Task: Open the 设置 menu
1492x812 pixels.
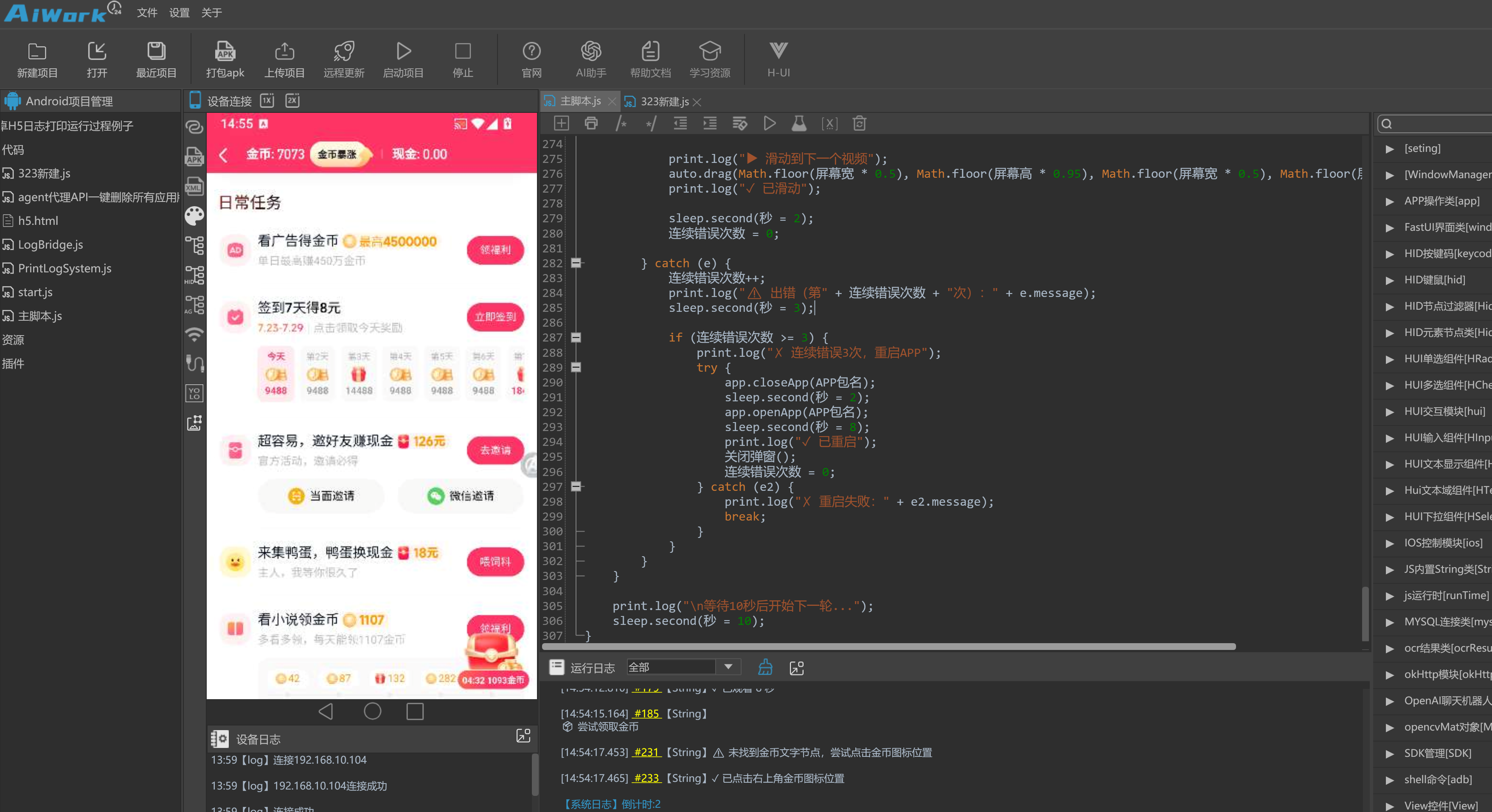Action: pos(179,13)
